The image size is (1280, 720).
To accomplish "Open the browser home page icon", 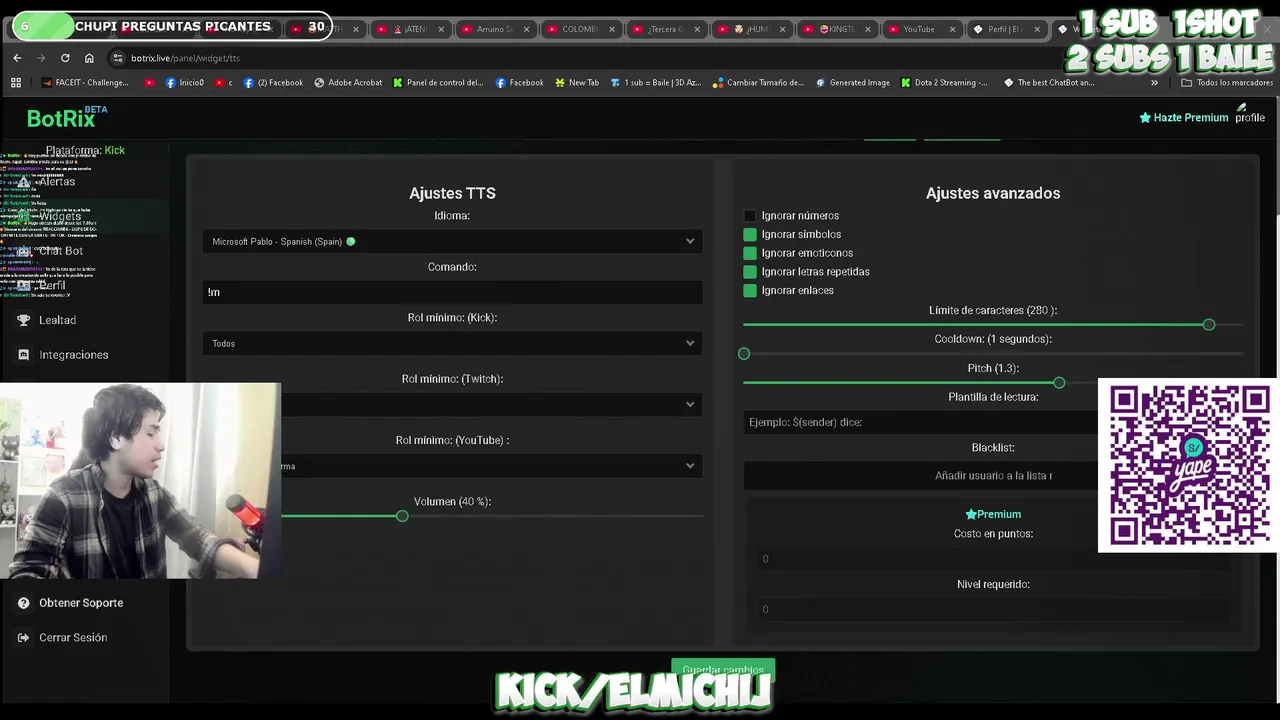I will coord(89,58).
